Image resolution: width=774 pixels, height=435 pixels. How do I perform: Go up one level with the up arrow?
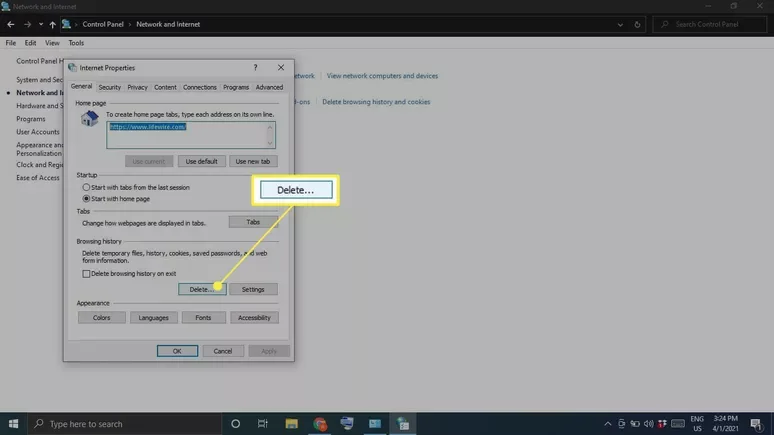pos(52,24)
